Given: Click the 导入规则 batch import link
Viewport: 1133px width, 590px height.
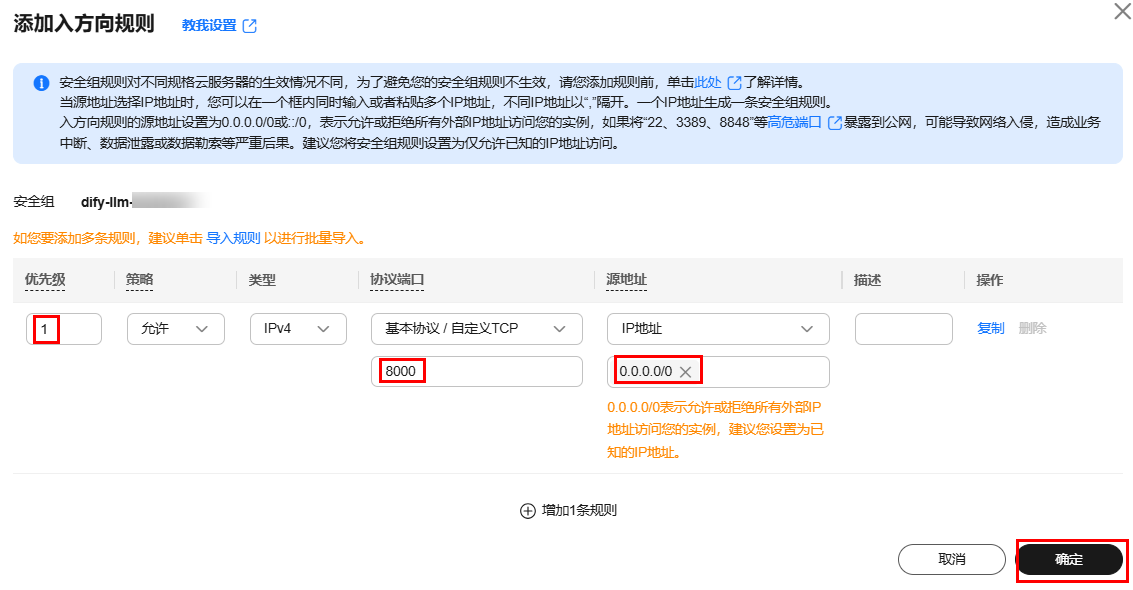Looking at the screenshot, I should coord(233,238).
